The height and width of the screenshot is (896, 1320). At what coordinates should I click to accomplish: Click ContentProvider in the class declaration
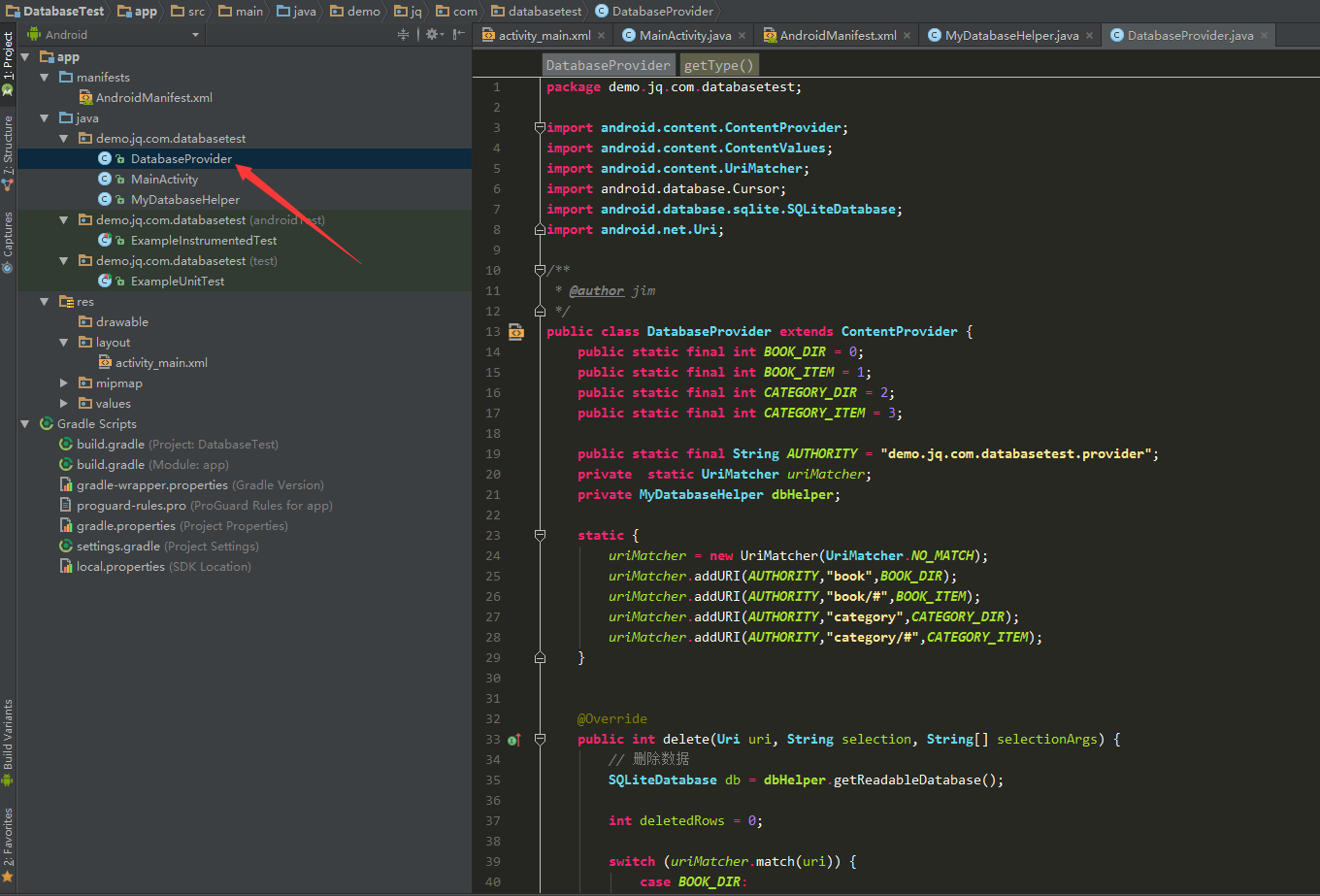coord(899,332)
